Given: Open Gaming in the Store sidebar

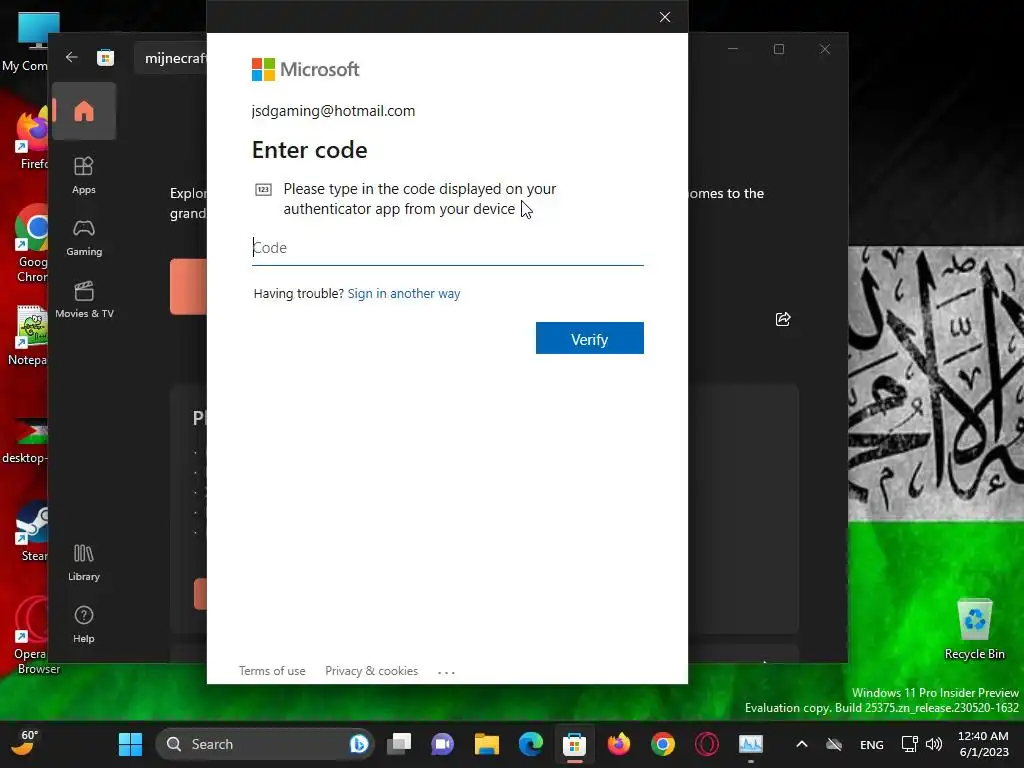Looking at the screenshot, I should point(84,238).
